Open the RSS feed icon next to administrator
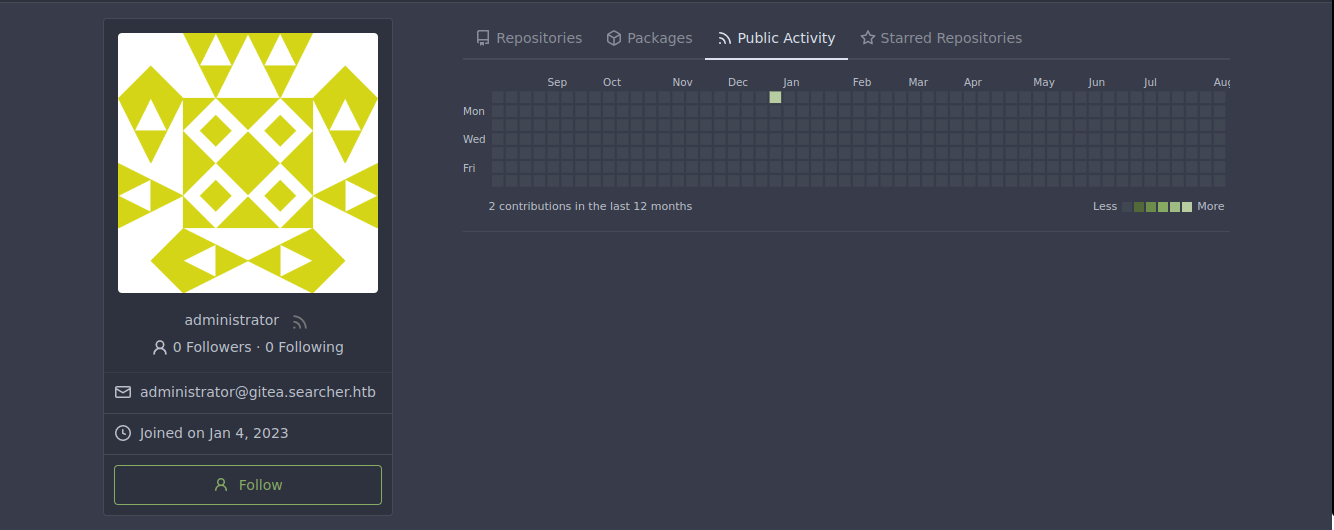Viewport: 1334px width, 530px height. click(299, 322)
